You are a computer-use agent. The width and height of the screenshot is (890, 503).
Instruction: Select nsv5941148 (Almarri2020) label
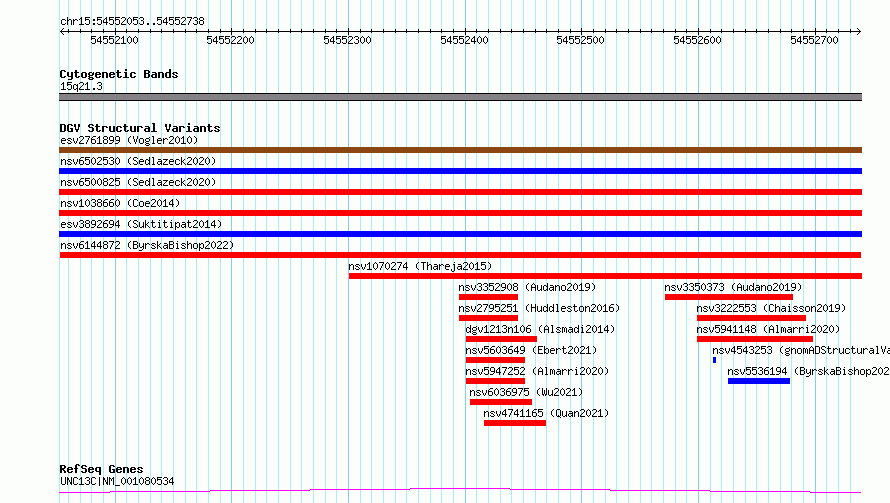pyautogui.click(x=768, y=329)
